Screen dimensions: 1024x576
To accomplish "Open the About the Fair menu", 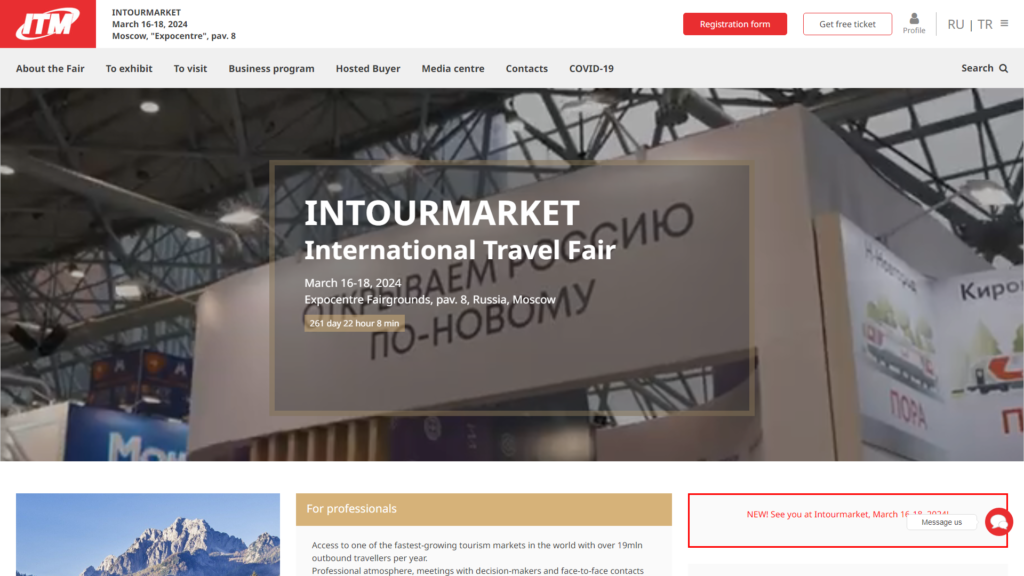I will coord(50,69).
